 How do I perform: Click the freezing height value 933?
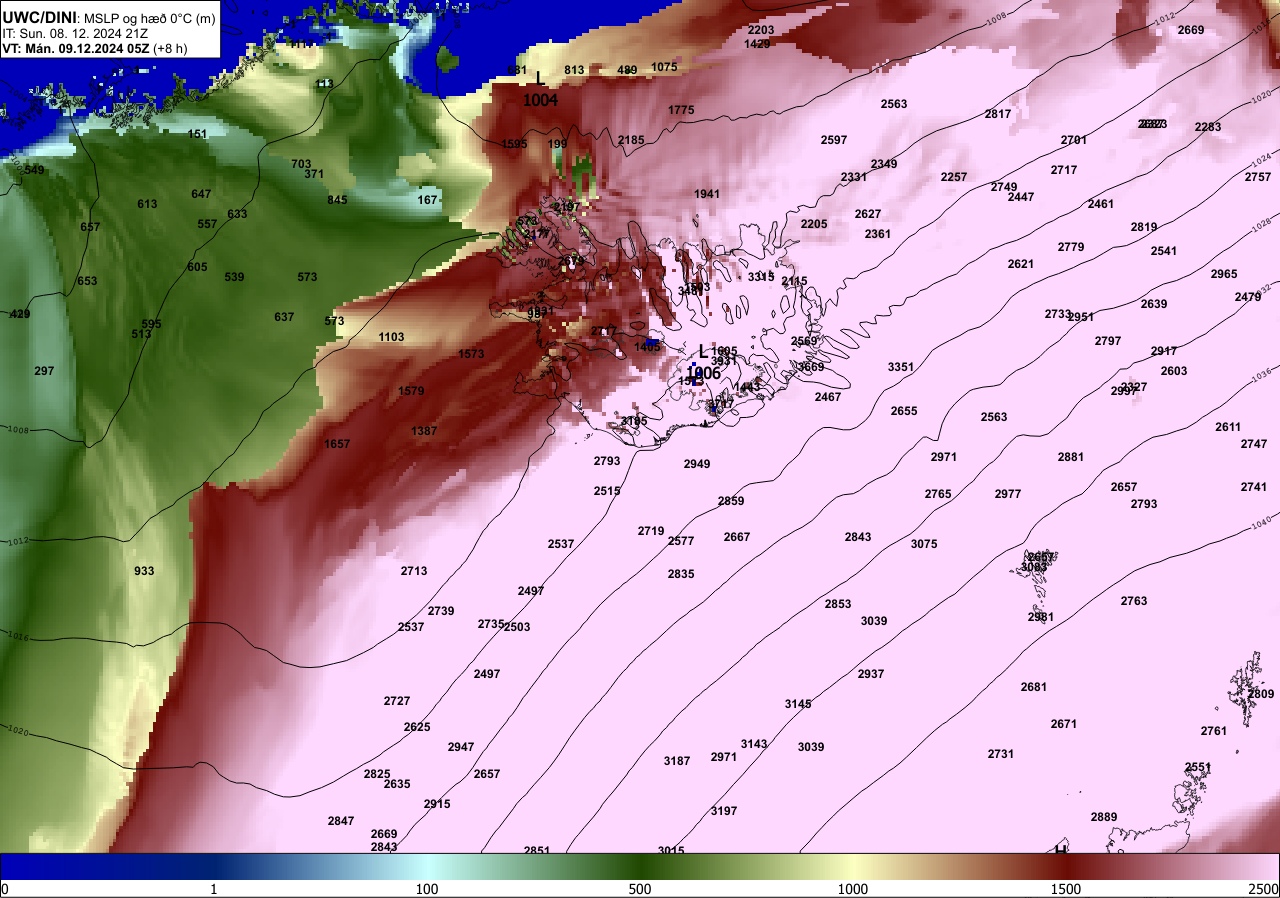coord(144,571)
